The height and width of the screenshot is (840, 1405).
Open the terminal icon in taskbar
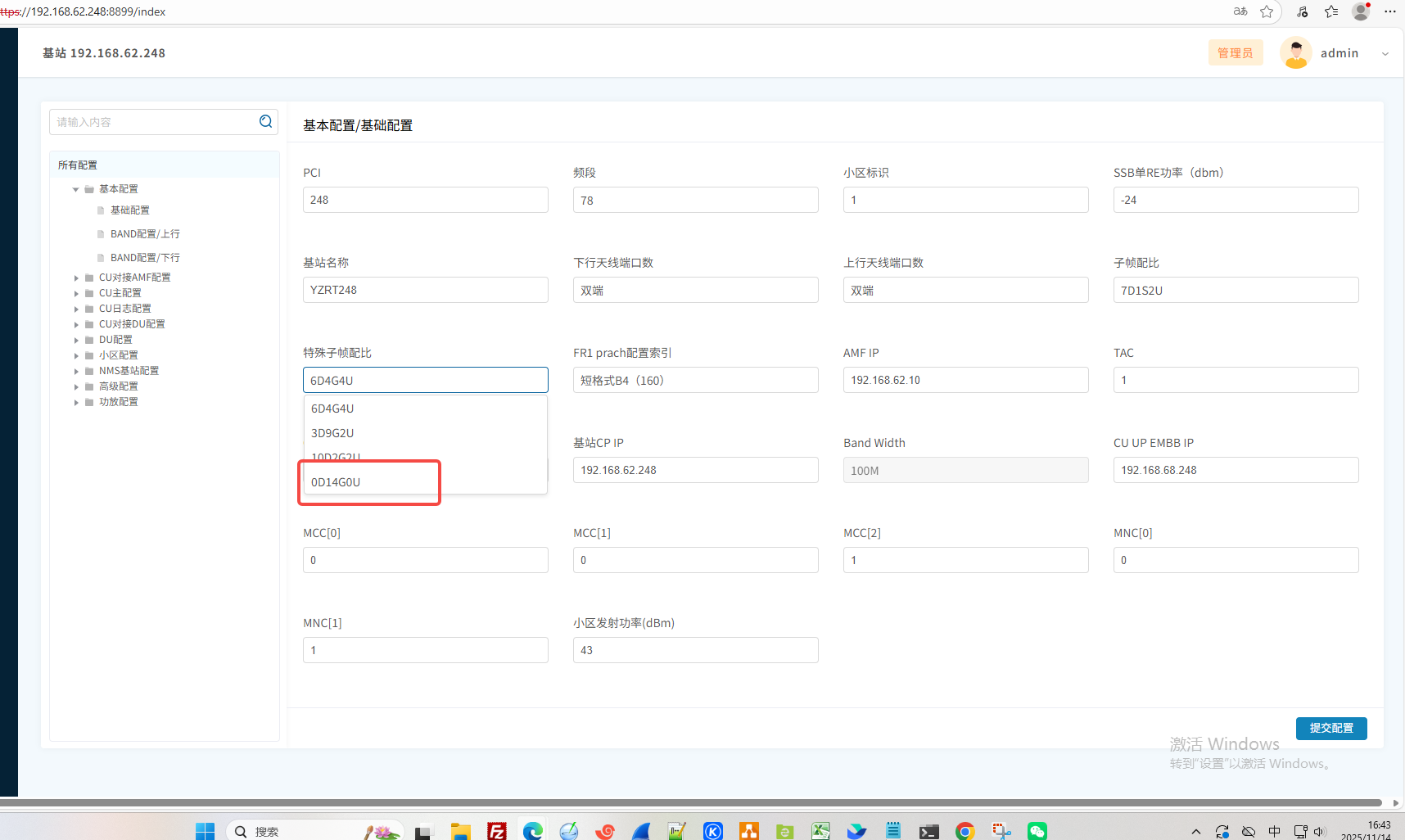(928, 831)
